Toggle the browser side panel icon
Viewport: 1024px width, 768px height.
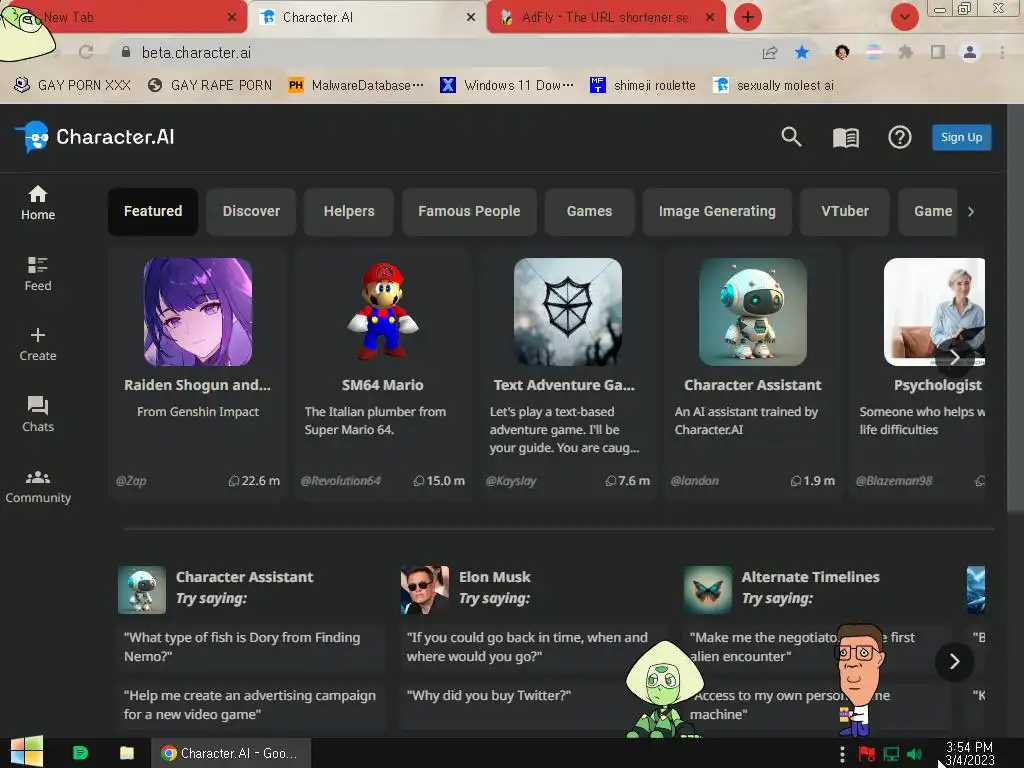tap(937, 52)
